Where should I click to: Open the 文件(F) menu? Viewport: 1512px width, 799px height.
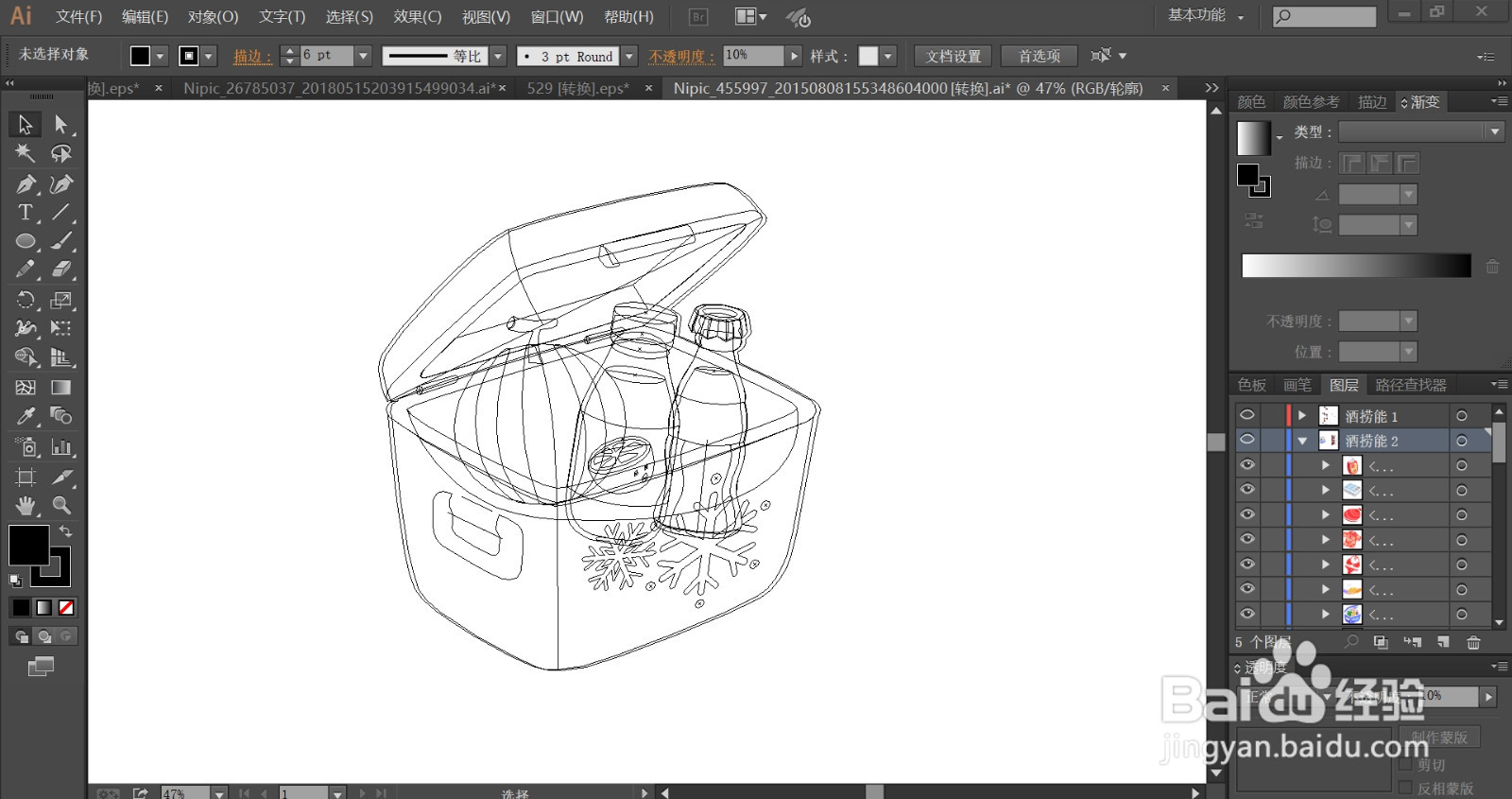click(x=78, y=16)
